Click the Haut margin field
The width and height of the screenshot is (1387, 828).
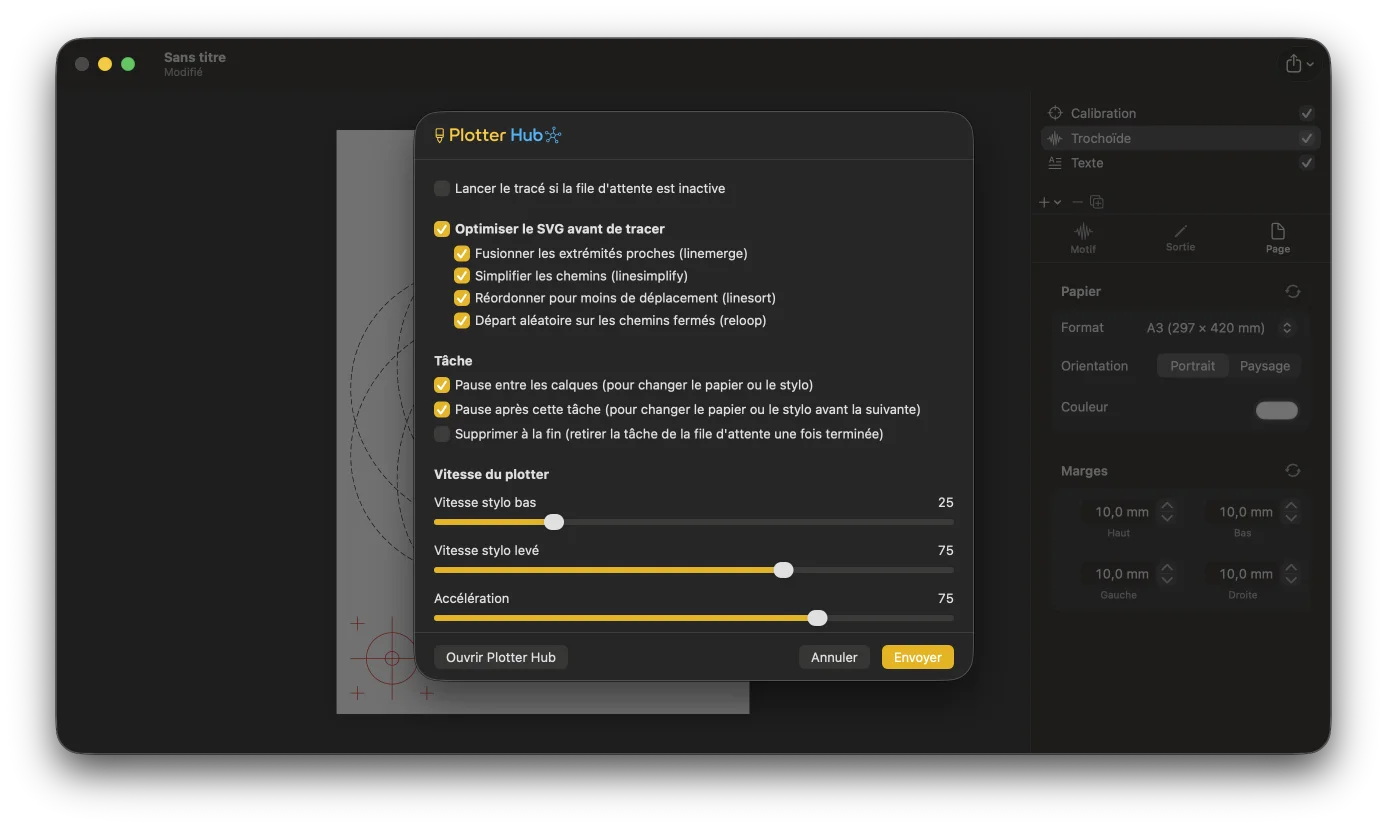[1120, 512]
